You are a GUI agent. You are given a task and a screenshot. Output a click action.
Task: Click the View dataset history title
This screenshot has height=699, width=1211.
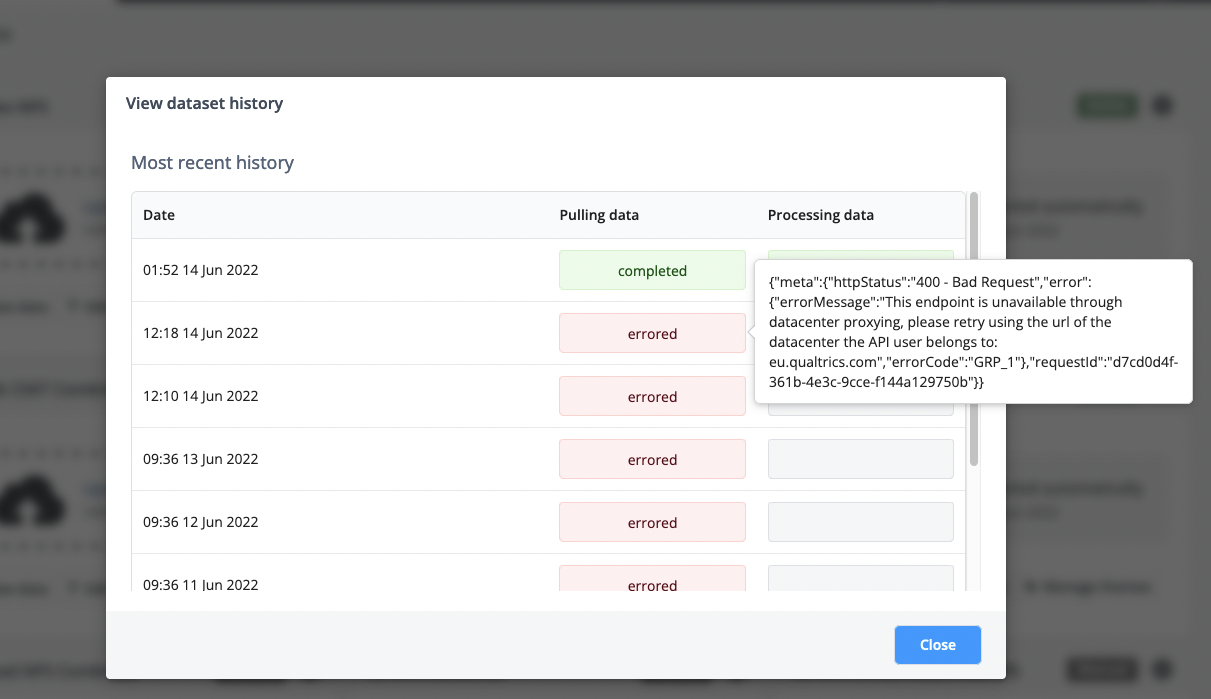click(204, 103)
